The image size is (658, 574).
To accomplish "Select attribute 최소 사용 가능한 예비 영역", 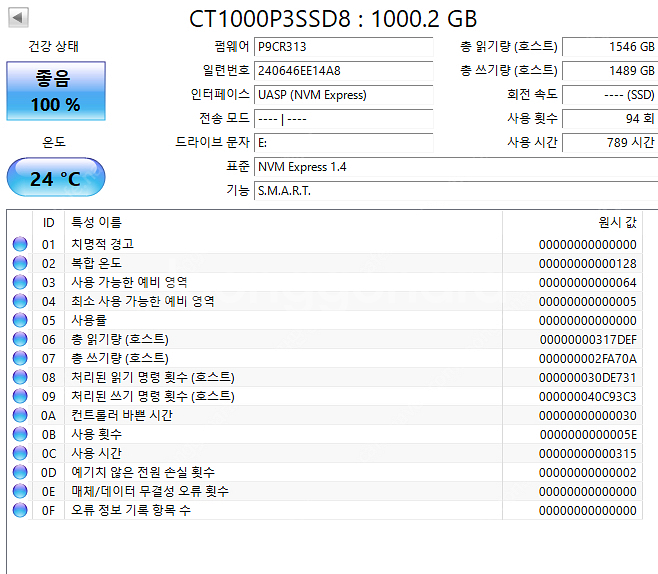I will coord(143,301).
